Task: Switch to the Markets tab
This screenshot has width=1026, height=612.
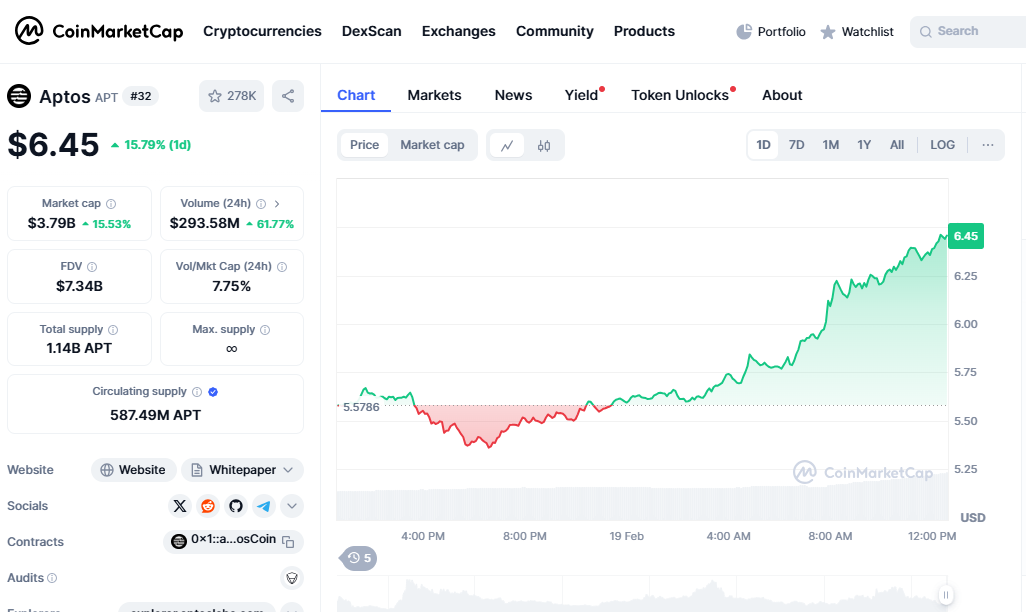Action: click(434, 95)
